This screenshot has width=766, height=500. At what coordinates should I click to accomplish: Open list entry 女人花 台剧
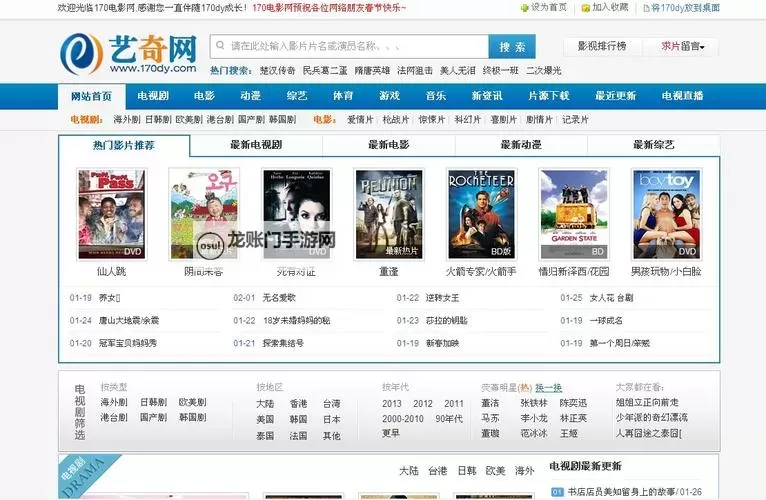tap(611, 298)
